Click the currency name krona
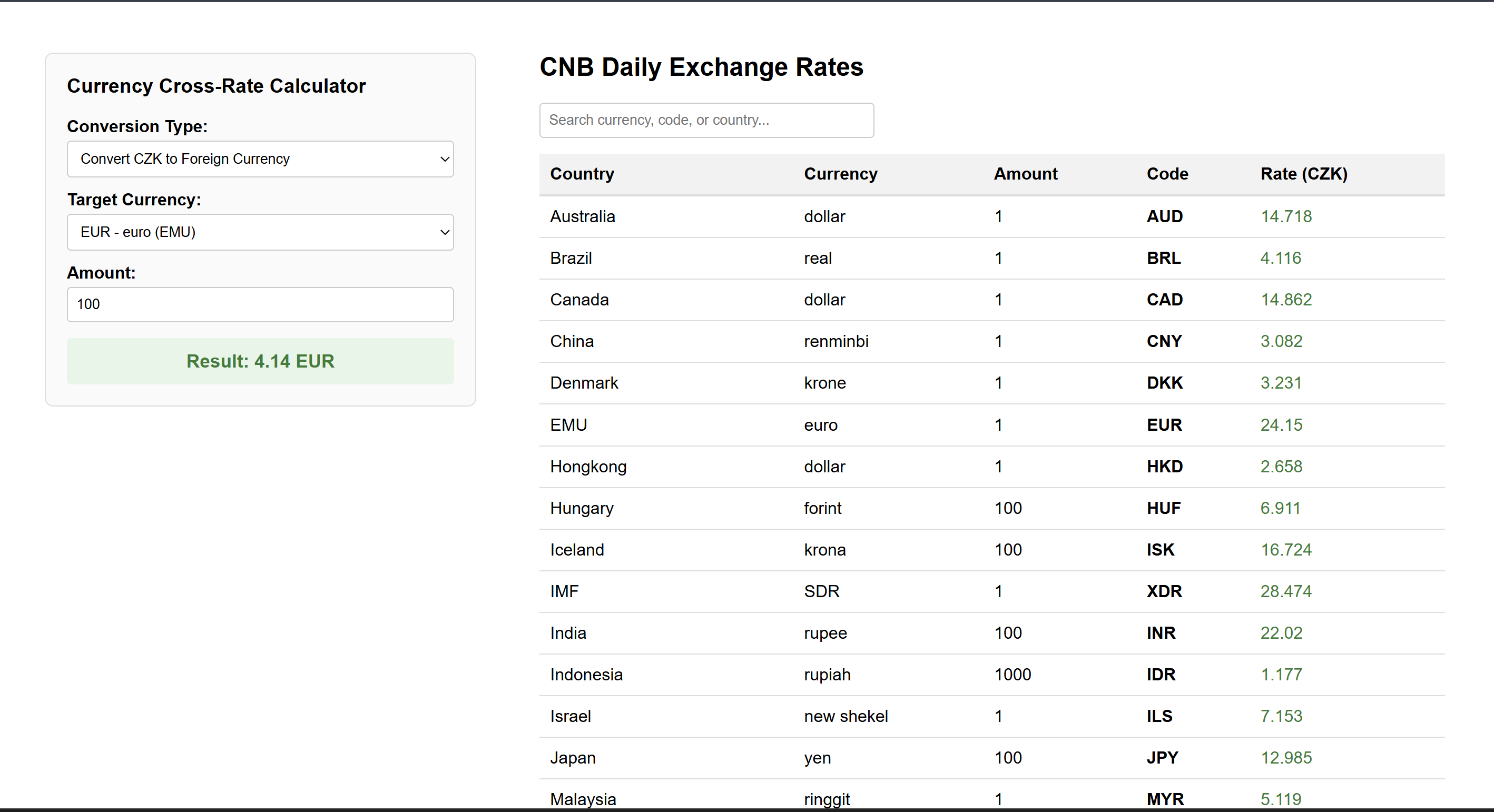 click(825, 550)
